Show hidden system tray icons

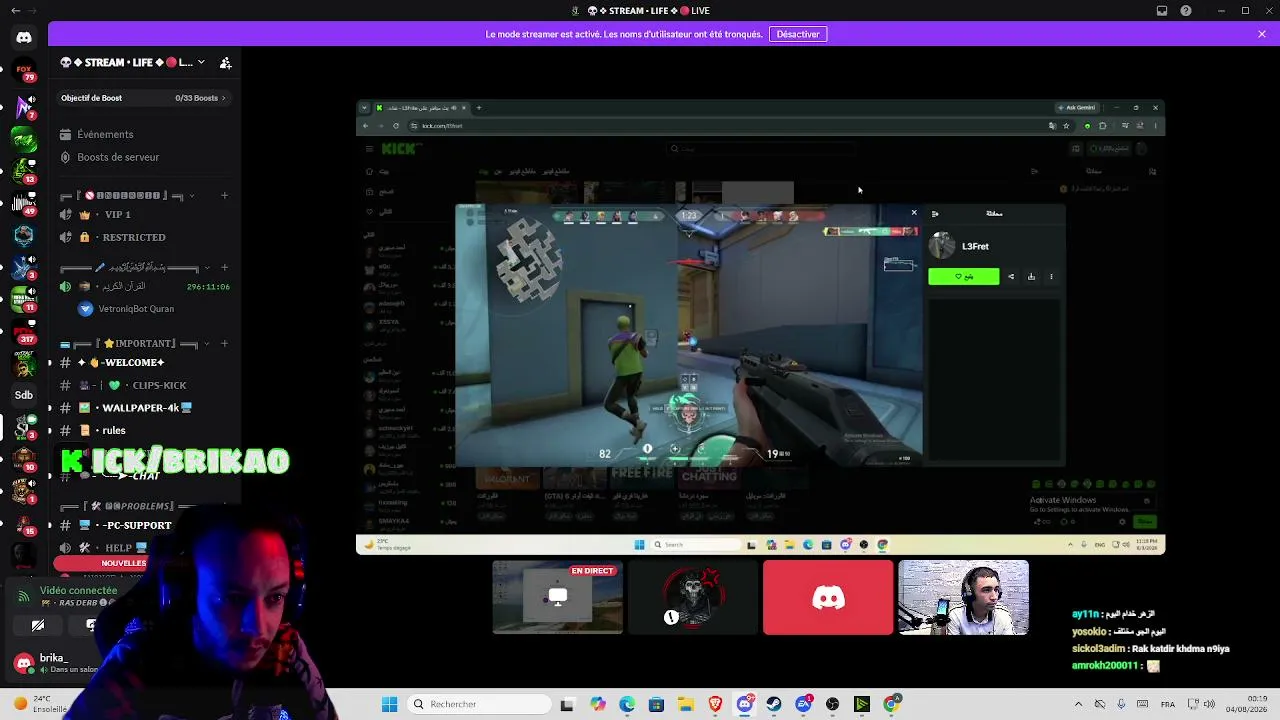(1078, 704)
